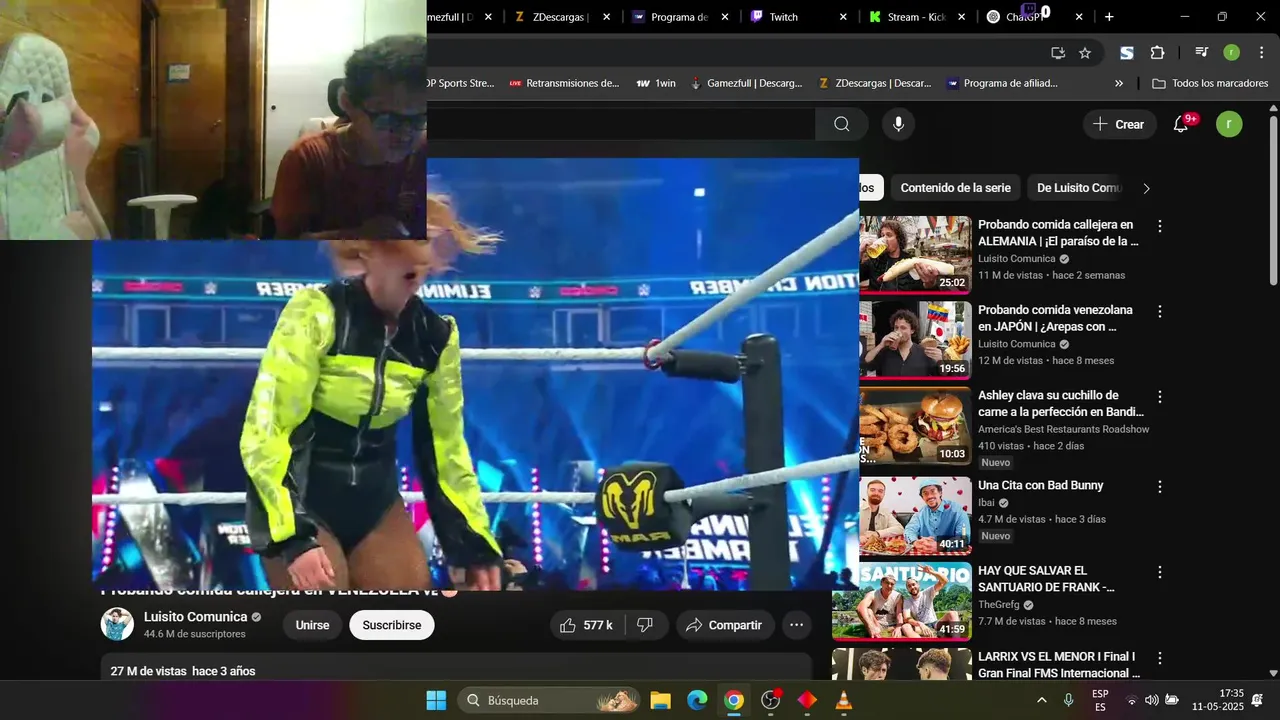This screenshot has width=1280, height=720.
Task: Click the install app icon in address bar
Action: (1058, 53)
